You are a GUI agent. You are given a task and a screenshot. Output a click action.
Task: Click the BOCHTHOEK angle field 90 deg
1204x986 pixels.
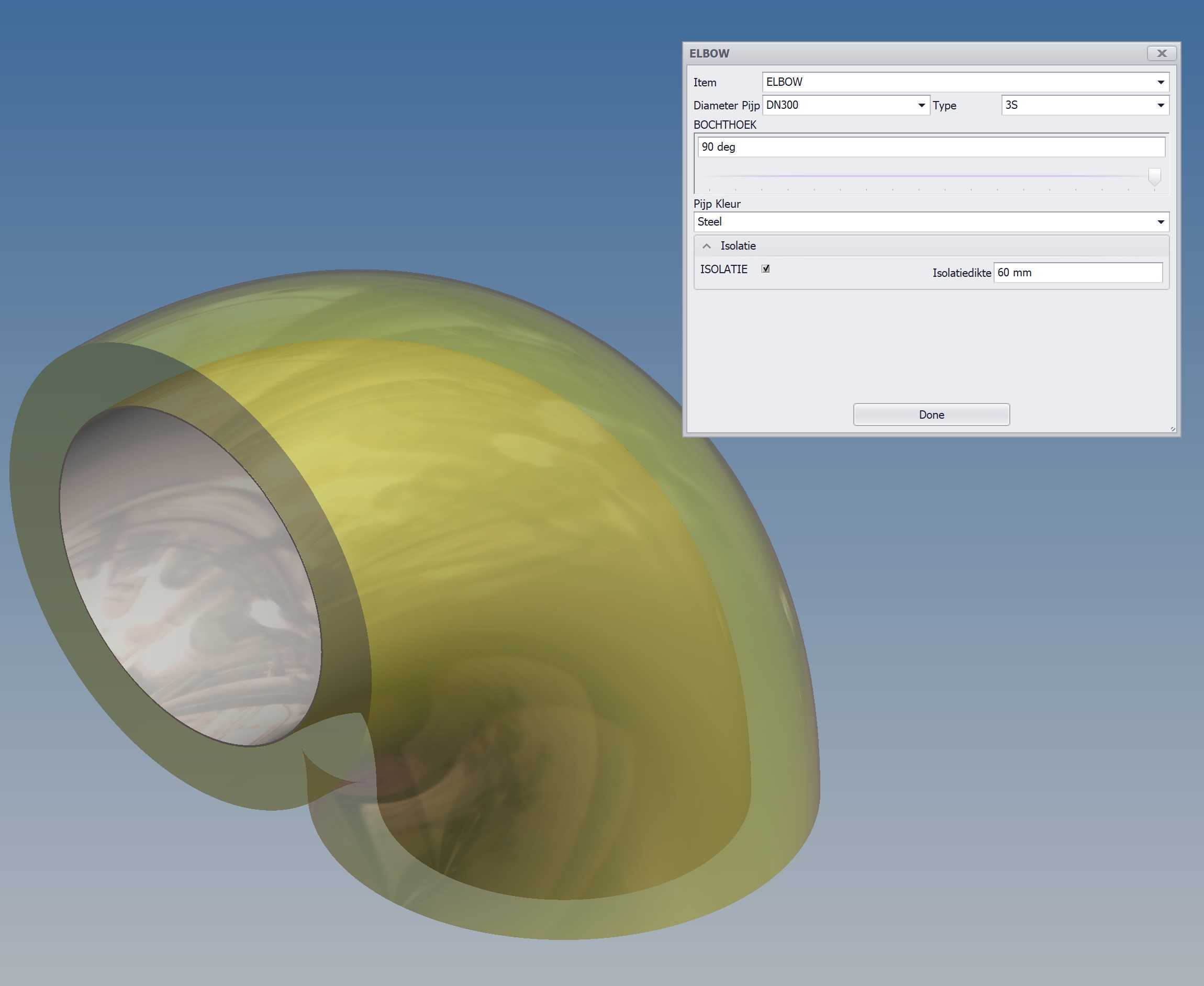click(x=931, y=147)
